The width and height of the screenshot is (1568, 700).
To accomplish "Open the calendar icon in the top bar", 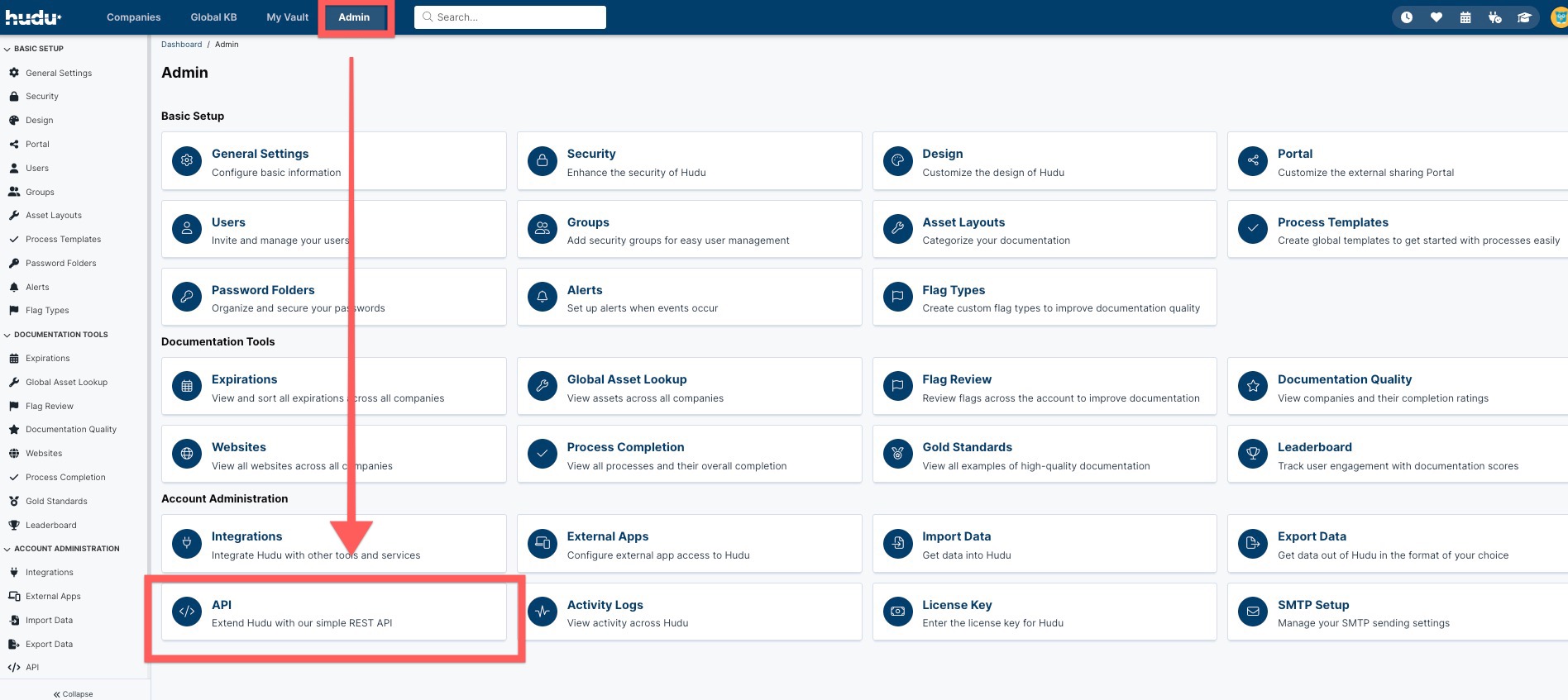I will pyautogui.click(x=1465, y=17).
